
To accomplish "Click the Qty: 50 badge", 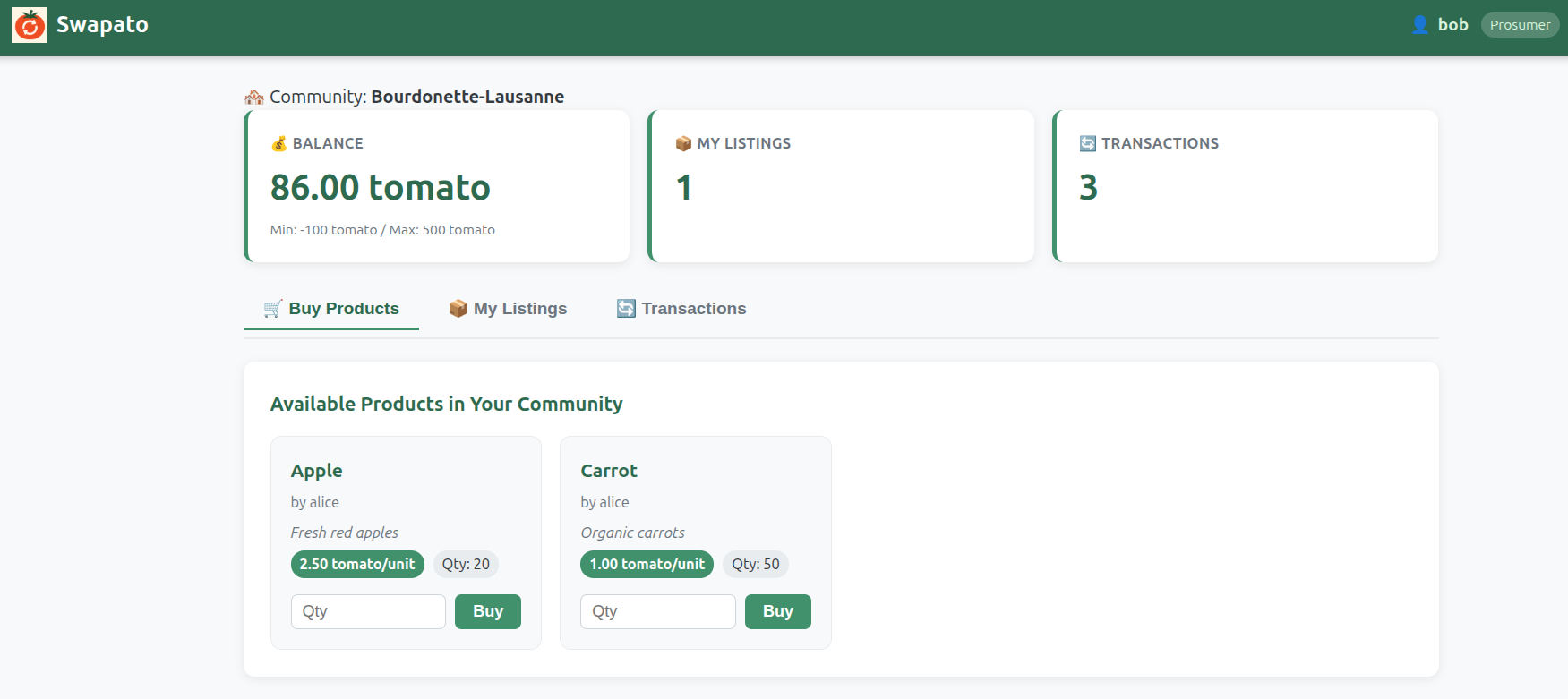I will tap(756, 564).
